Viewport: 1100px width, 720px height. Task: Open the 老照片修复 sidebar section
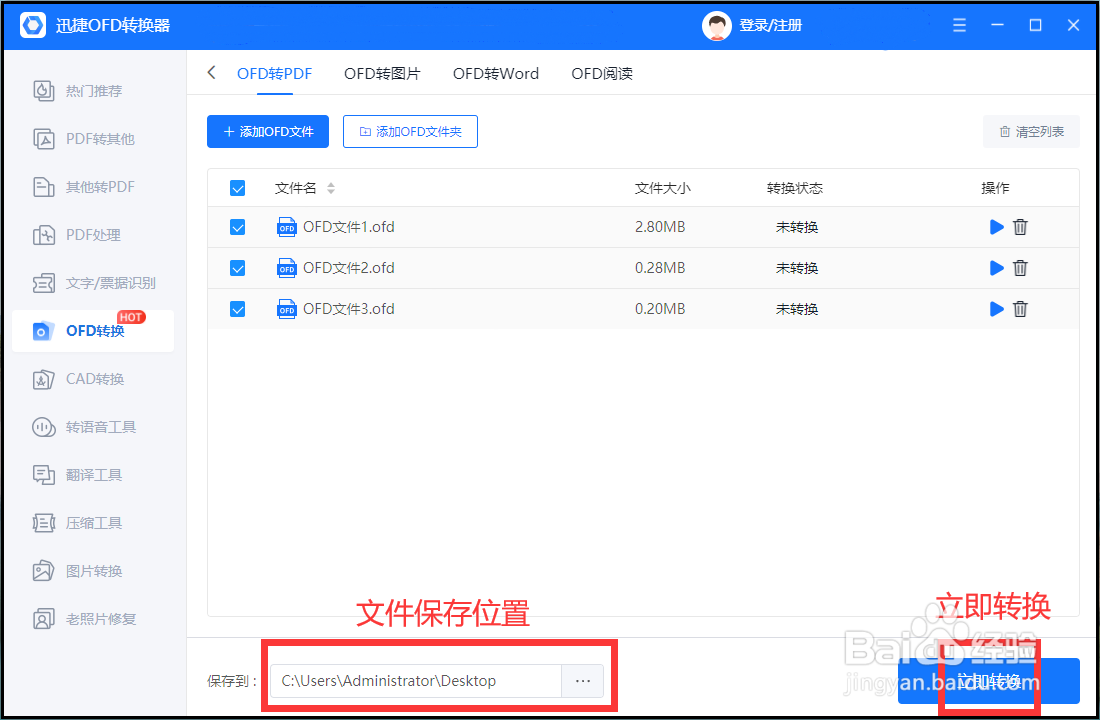tap(84, 619)
